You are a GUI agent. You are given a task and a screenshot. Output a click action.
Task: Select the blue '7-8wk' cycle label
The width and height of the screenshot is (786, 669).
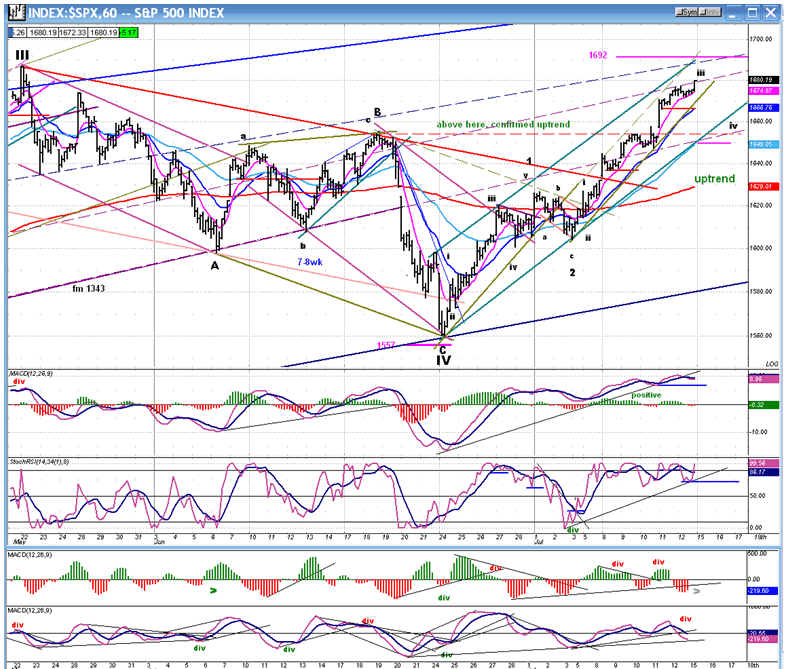(x=310, y=262)
